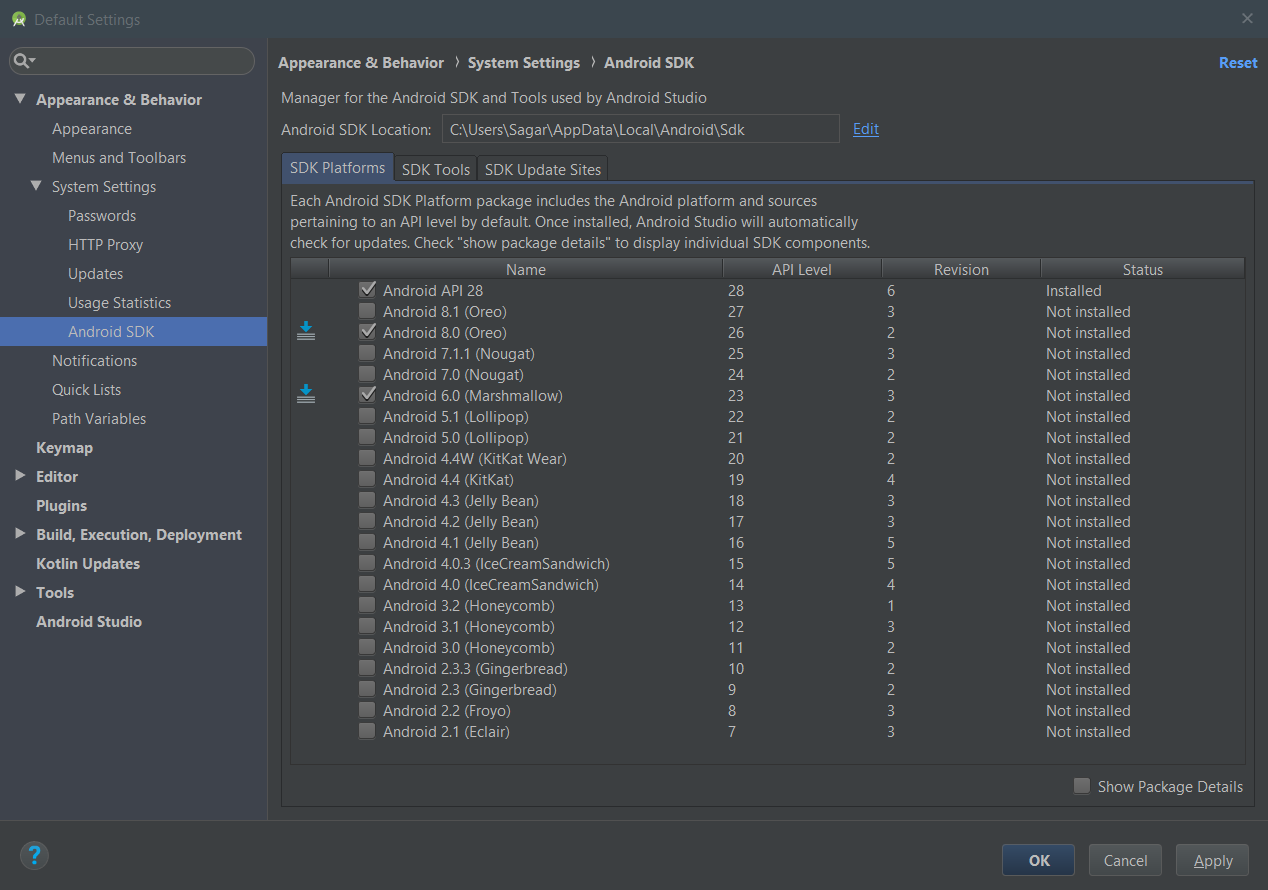Open the SDK Update Sites tab
The width and height of the screenshot is (1268, 890).
click(542, 169)
